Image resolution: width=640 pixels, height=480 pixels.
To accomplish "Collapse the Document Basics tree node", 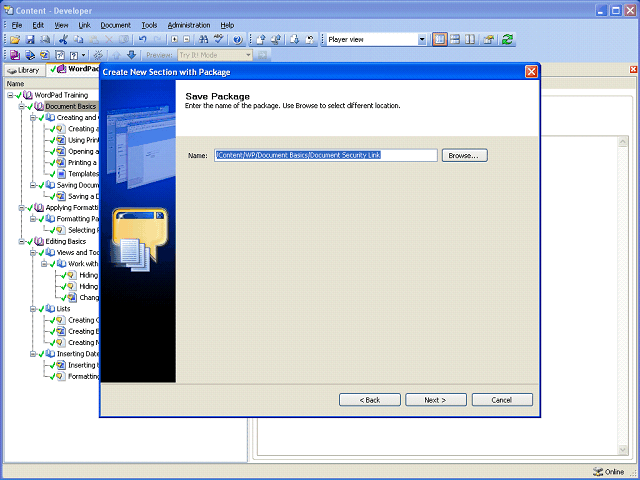I will pyautogui.click(x=22, y=107).
